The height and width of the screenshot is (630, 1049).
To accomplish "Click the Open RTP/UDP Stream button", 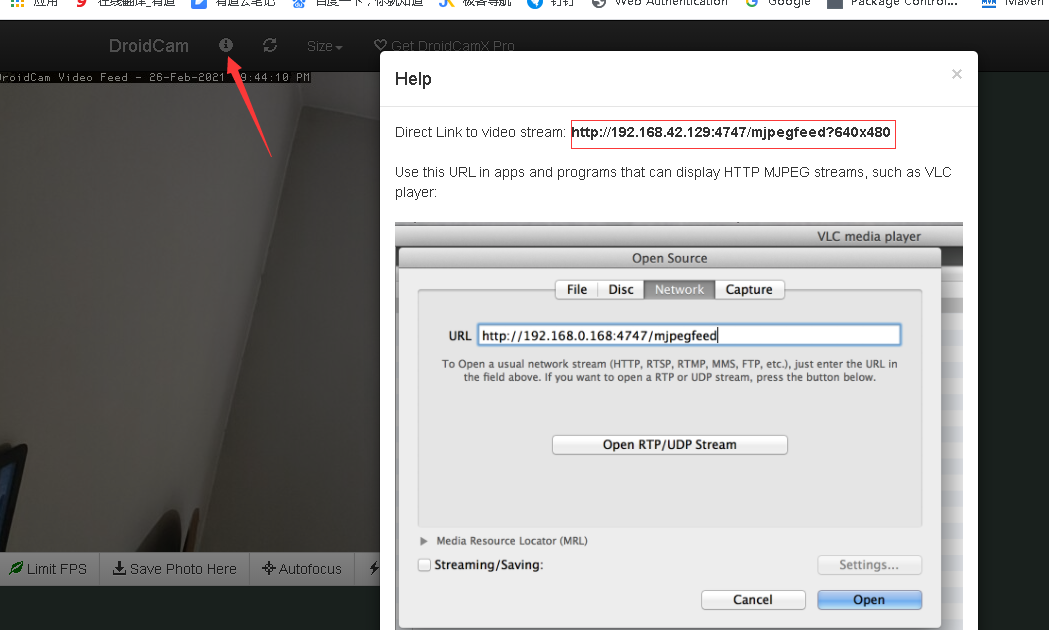I will pyautogui.click(x=670, y=445).
